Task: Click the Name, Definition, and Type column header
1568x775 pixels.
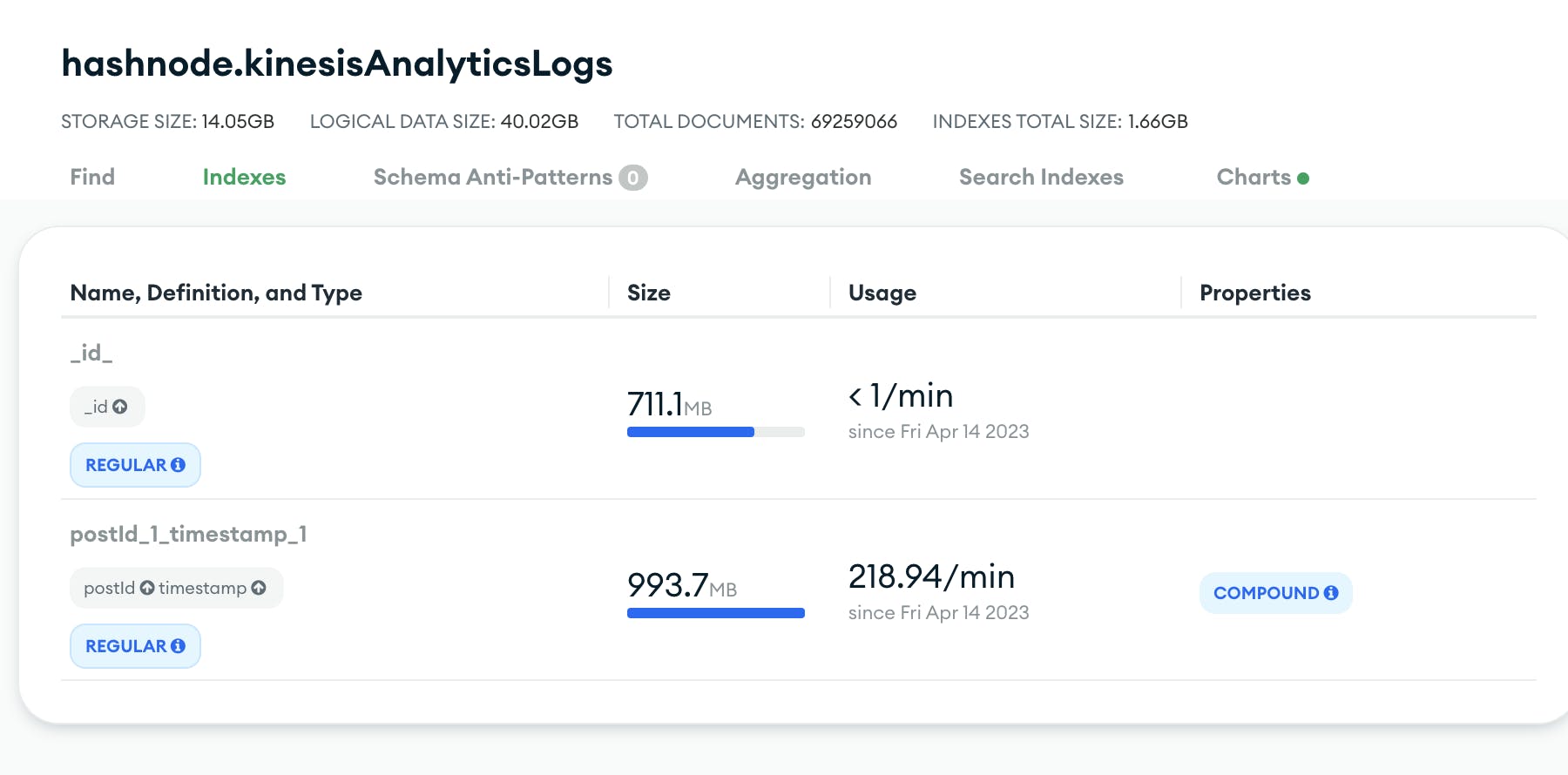Action: pos(216,293)
